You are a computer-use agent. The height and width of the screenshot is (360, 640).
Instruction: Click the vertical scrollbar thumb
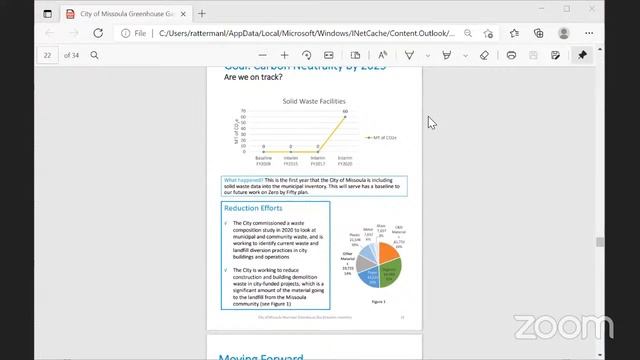(x=600, y=242)
